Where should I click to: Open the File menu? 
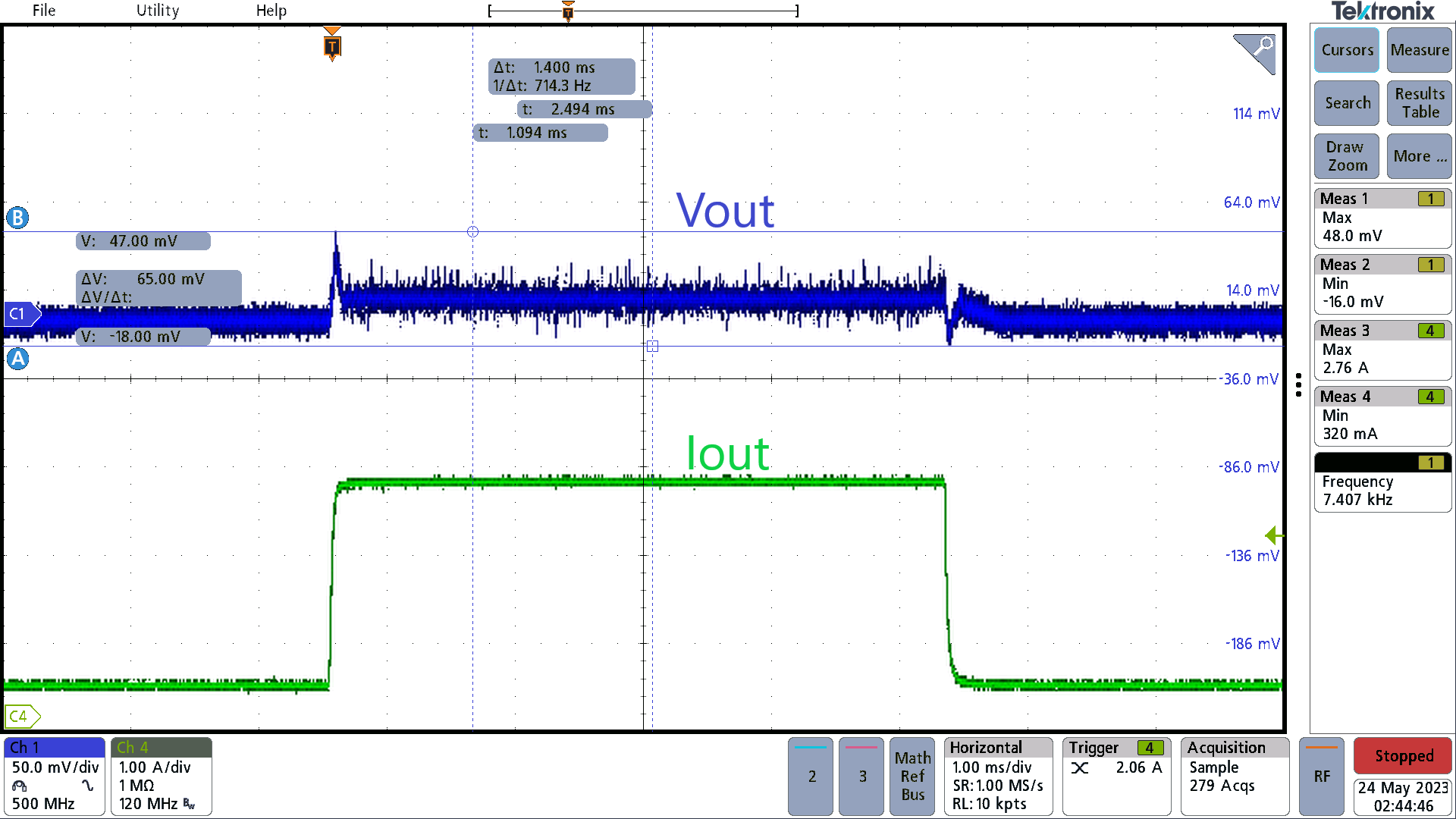pos(43,11)
